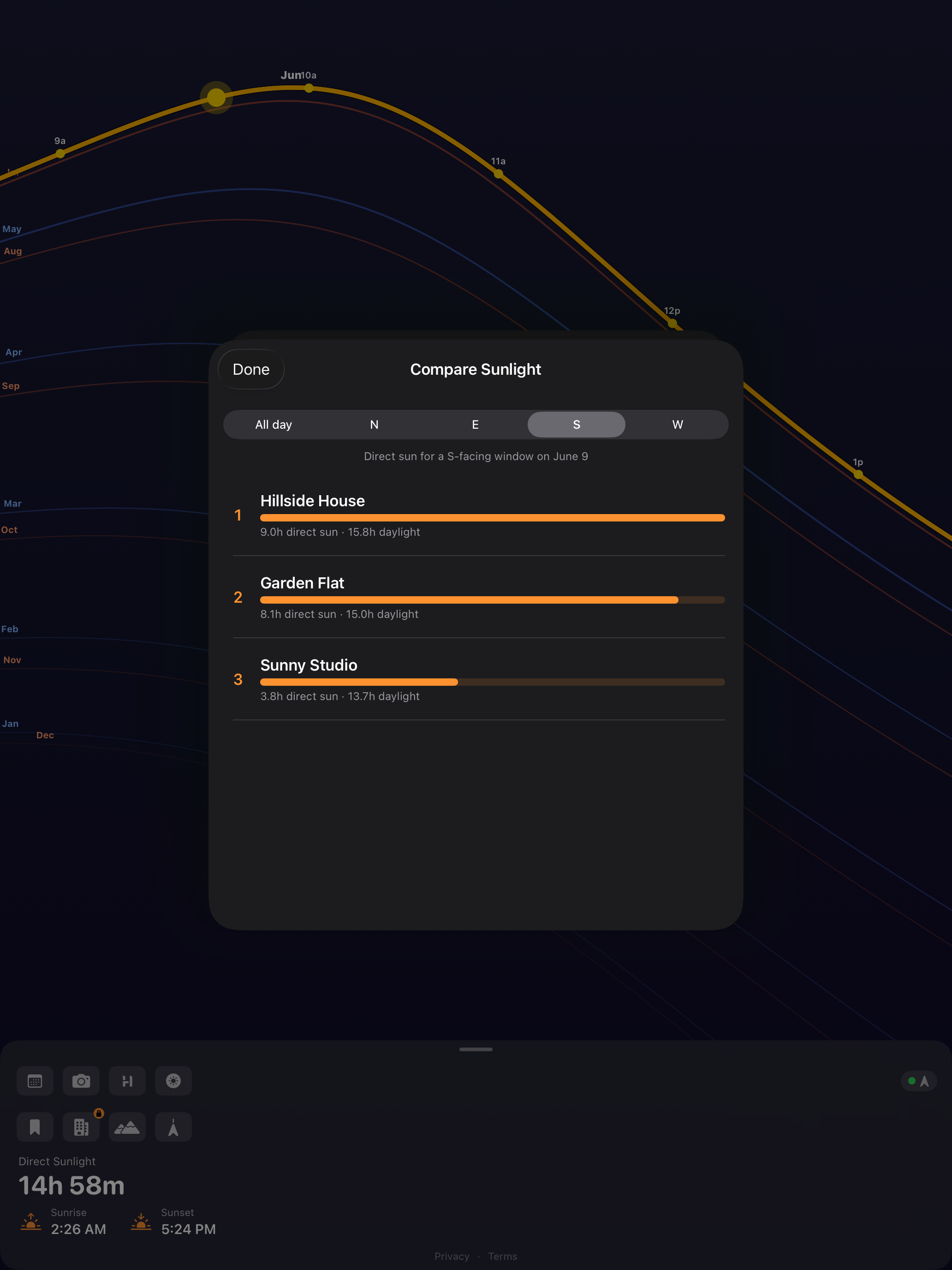Tap the sun circle icon in bottom toolbar
The image size is (952, 1270).
(x=173, y=1081)
